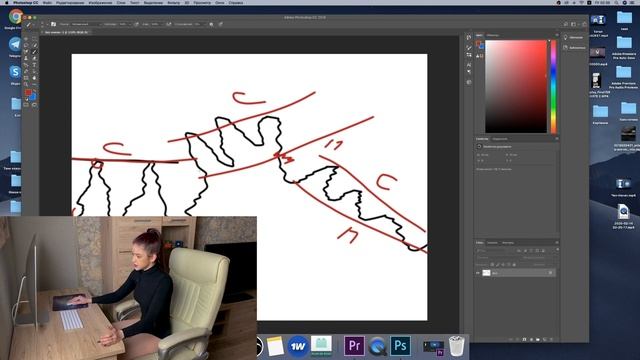Open the History collapsed panel icon

(x=469, y=37)
